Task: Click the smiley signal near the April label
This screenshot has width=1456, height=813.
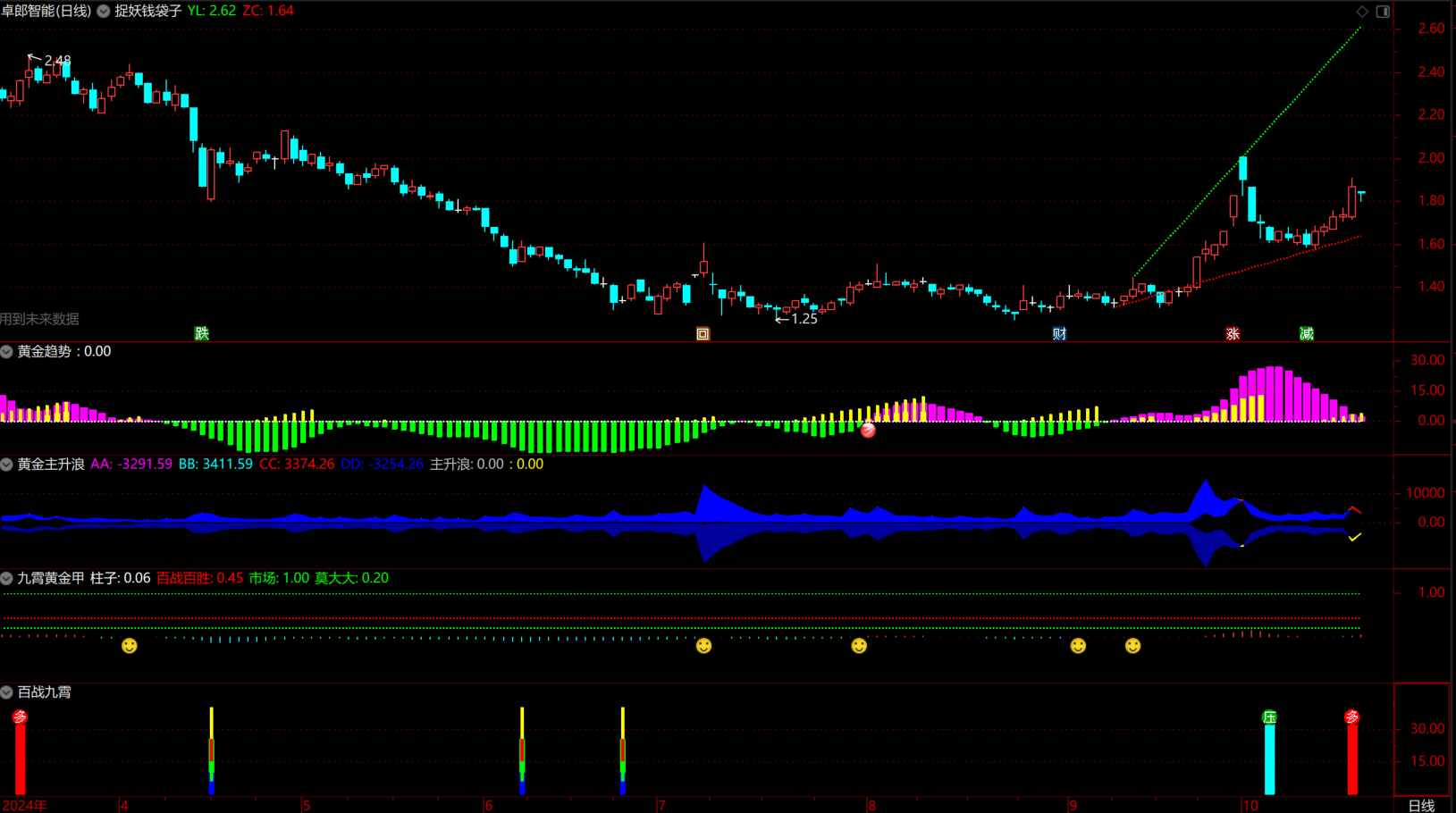Action: click(130, 646)
